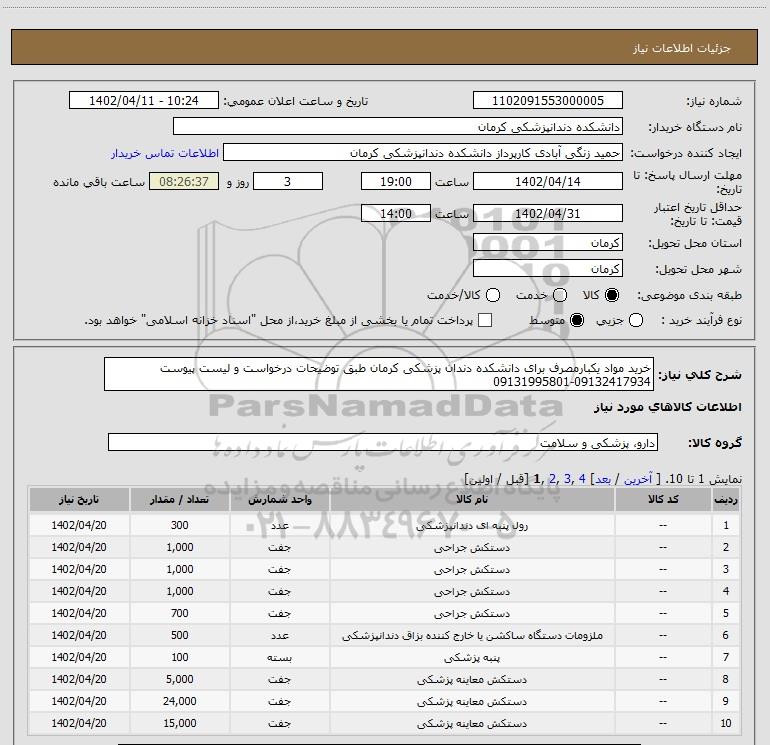Viewport: 770px width, 745px height.
Task: Click the استان محل تحویل field
Action: [x=548, y=242]
